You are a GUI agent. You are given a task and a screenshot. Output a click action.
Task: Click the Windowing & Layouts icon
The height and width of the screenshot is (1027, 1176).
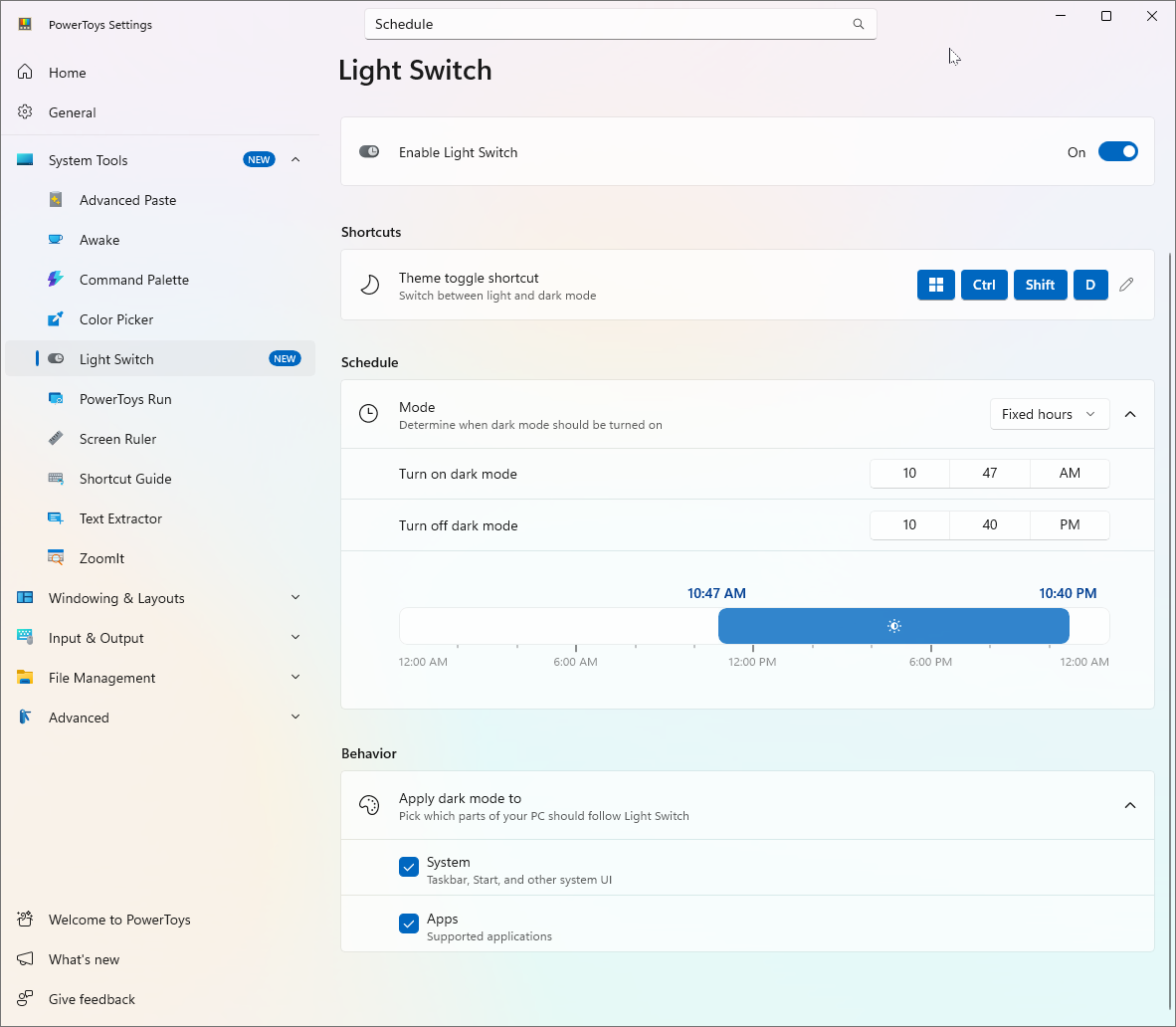point(25,598)
